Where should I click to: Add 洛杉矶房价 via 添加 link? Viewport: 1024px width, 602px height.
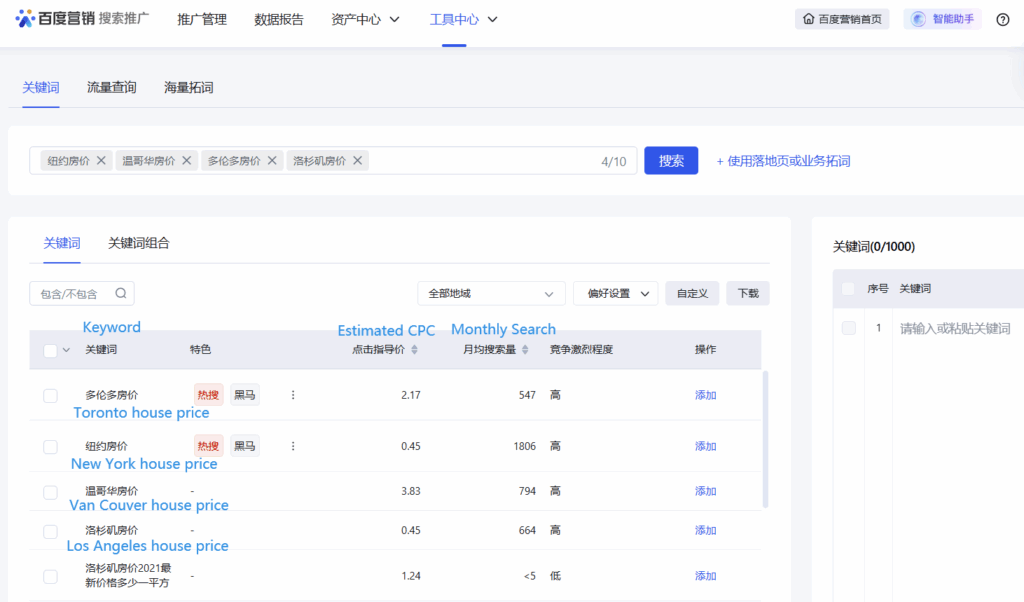click(x=705, y=530)
